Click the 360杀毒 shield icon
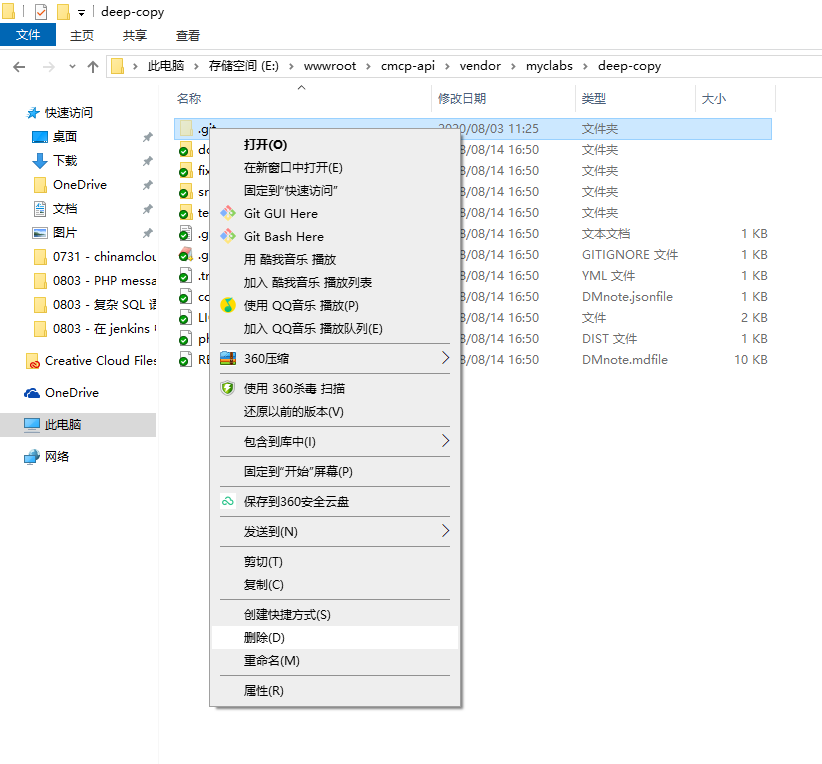 (x=228, y=389)
